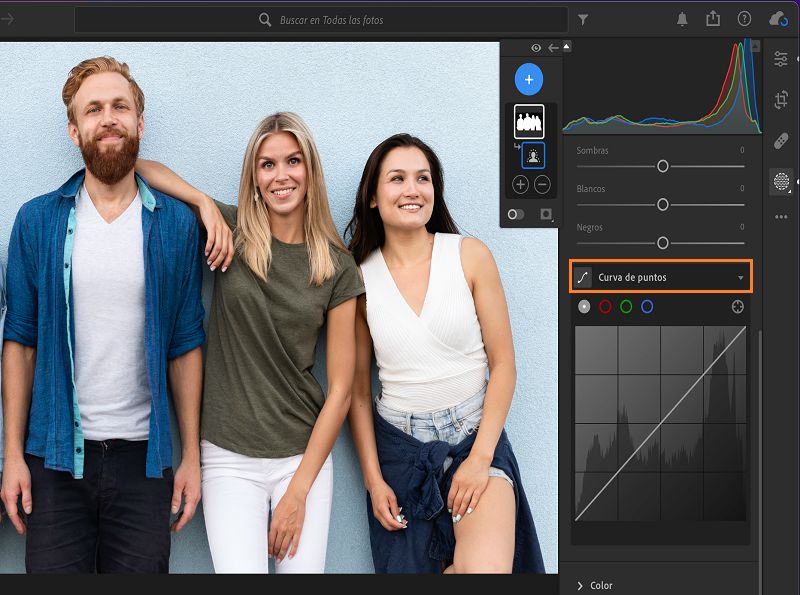Select the blue channel curve circle
This screenshot has width=800, height=595.
pos(647,307)
